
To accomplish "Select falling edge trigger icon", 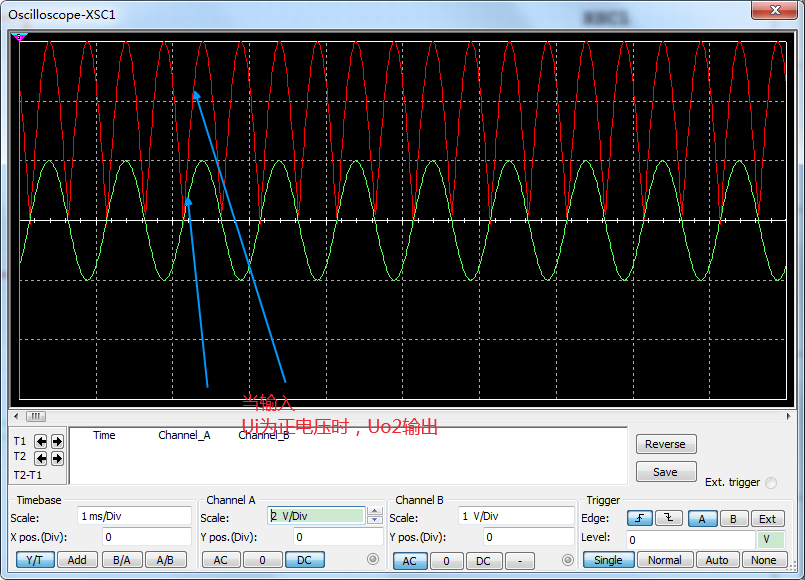I will (670, 518).
